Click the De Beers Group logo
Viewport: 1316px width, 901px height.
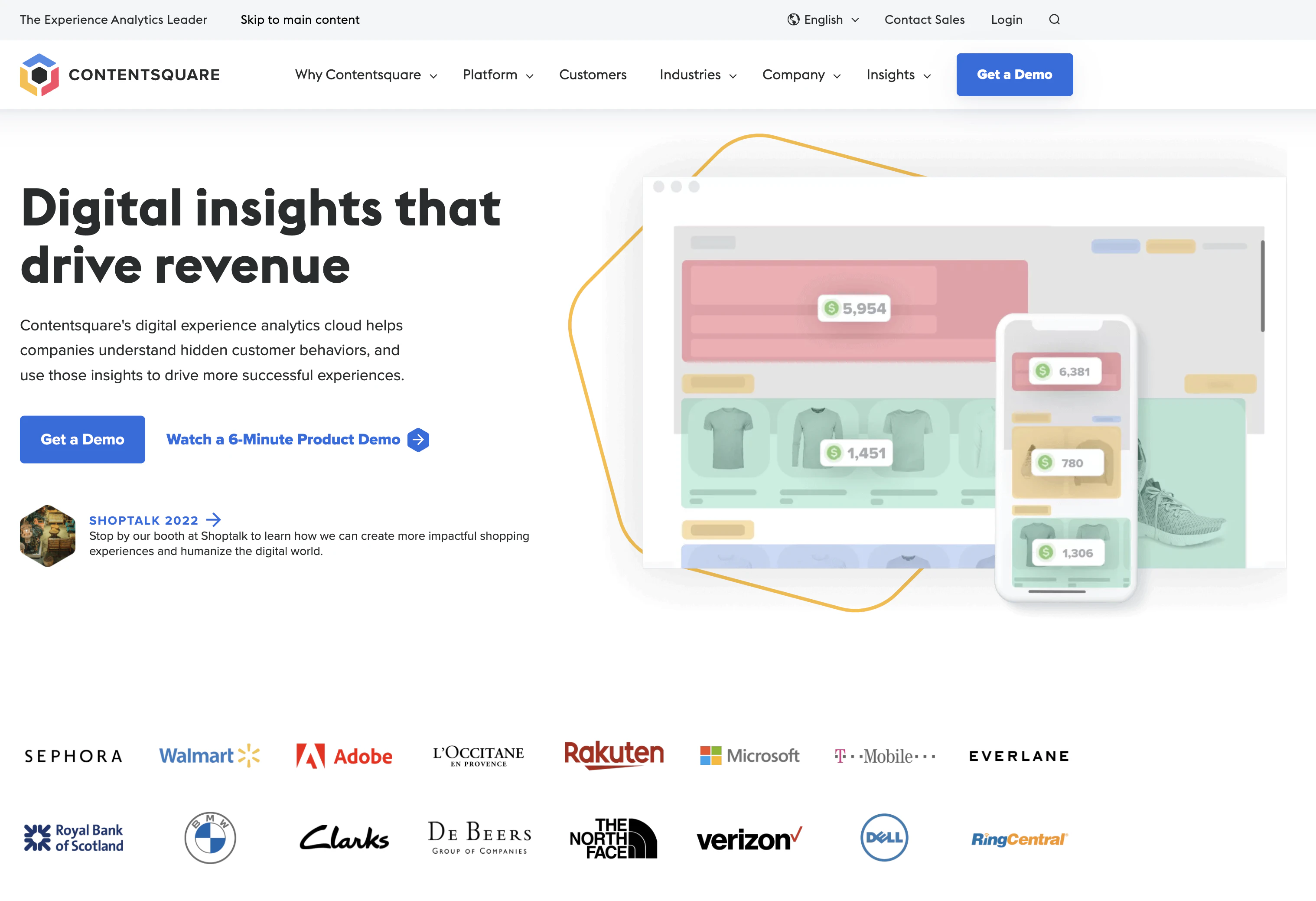pyautogui.click(x=479, y=838)
